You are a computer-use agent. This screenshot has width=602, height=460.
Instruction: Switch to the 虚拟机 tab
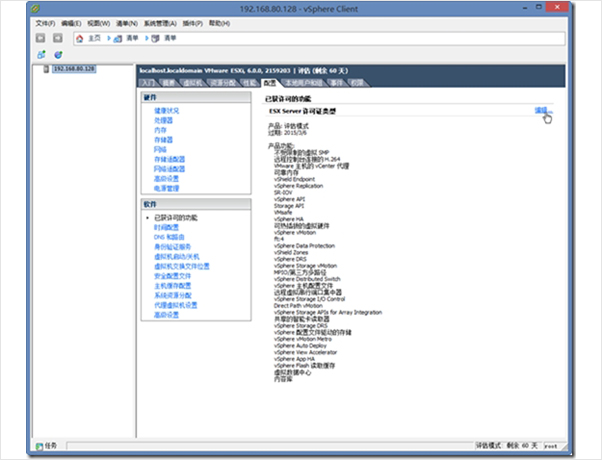point(193,83)
